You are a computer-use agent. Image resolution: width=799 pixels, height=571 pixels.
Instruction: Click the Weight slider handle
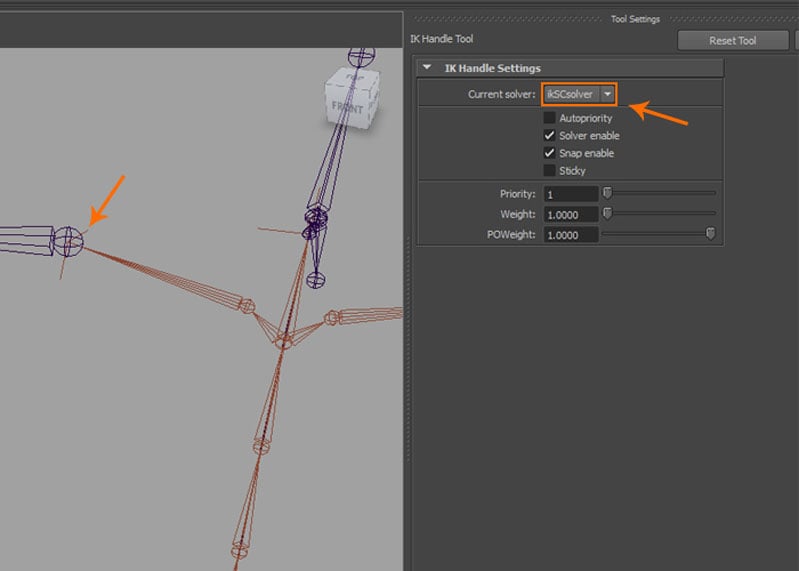click(x=606, y=213)
